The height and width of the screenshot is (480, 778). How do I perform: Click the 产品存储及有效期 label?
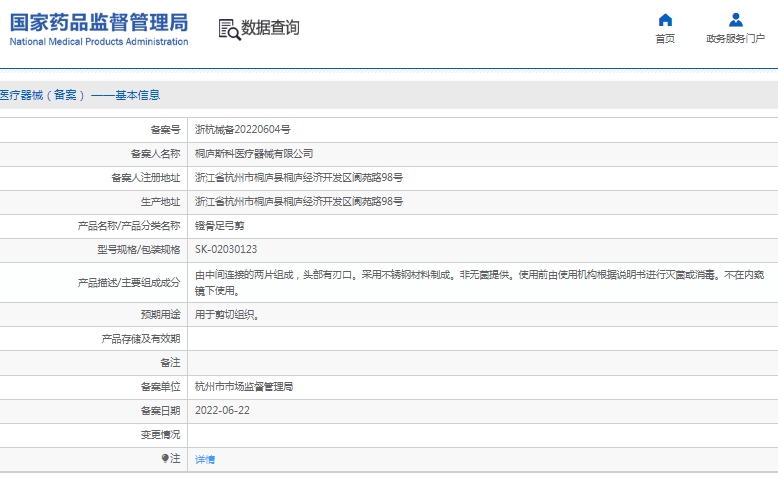(141, 339)
